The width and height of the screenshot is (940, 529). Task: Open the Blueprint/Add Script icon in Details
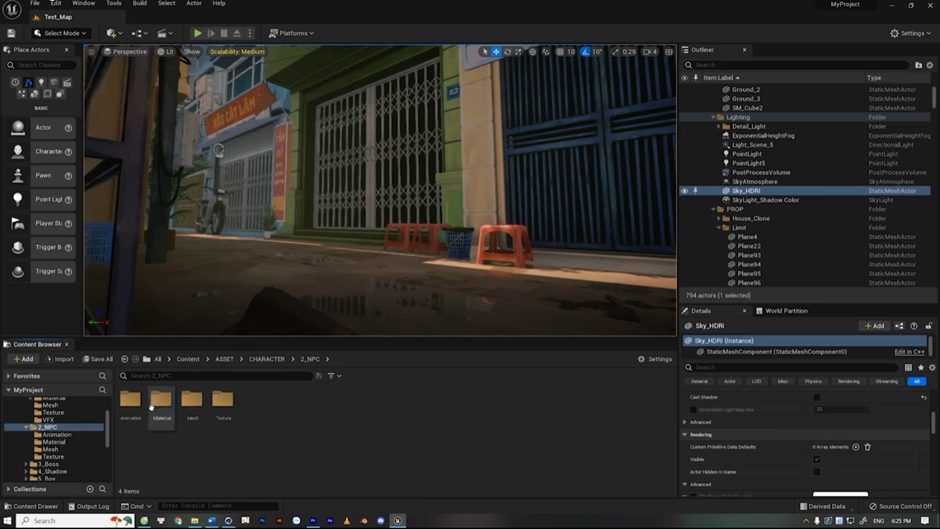pos(899,326)
